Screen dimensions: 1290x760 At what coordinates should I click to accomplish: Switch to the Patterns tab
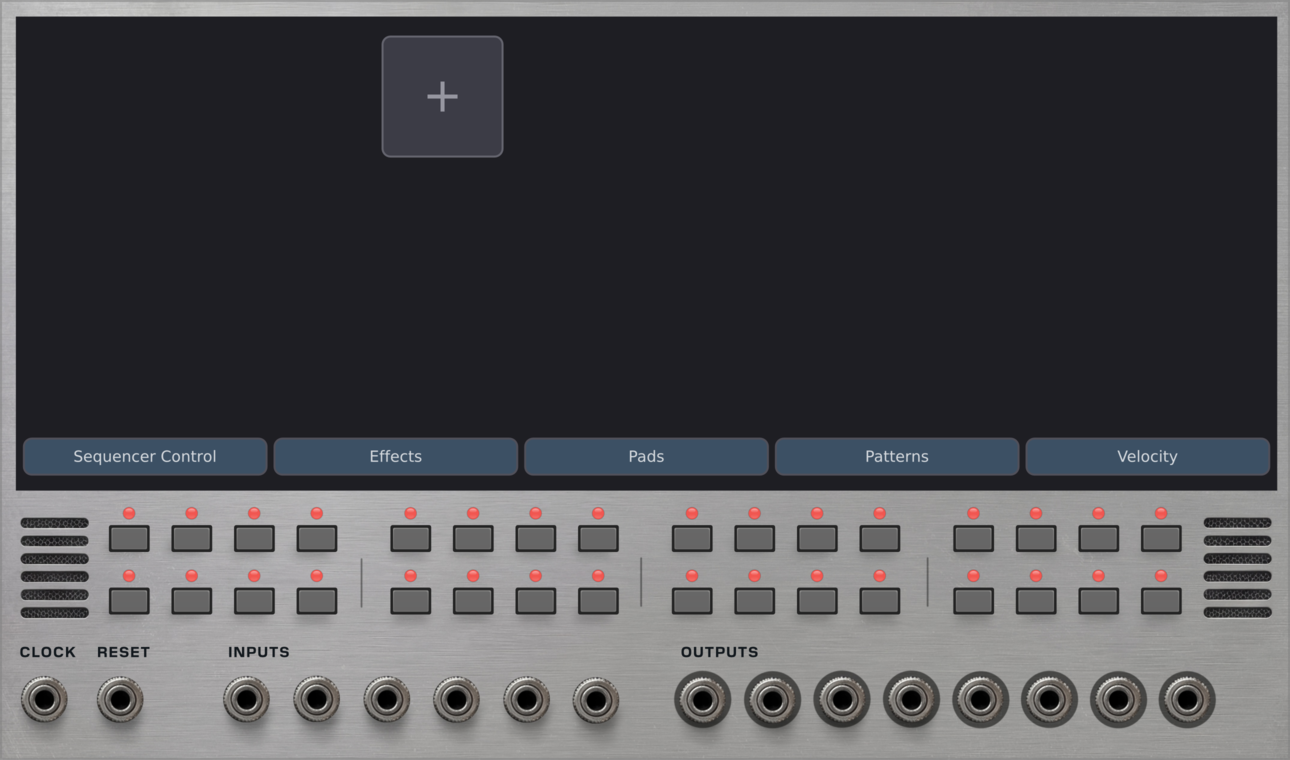tap(897, 456)
